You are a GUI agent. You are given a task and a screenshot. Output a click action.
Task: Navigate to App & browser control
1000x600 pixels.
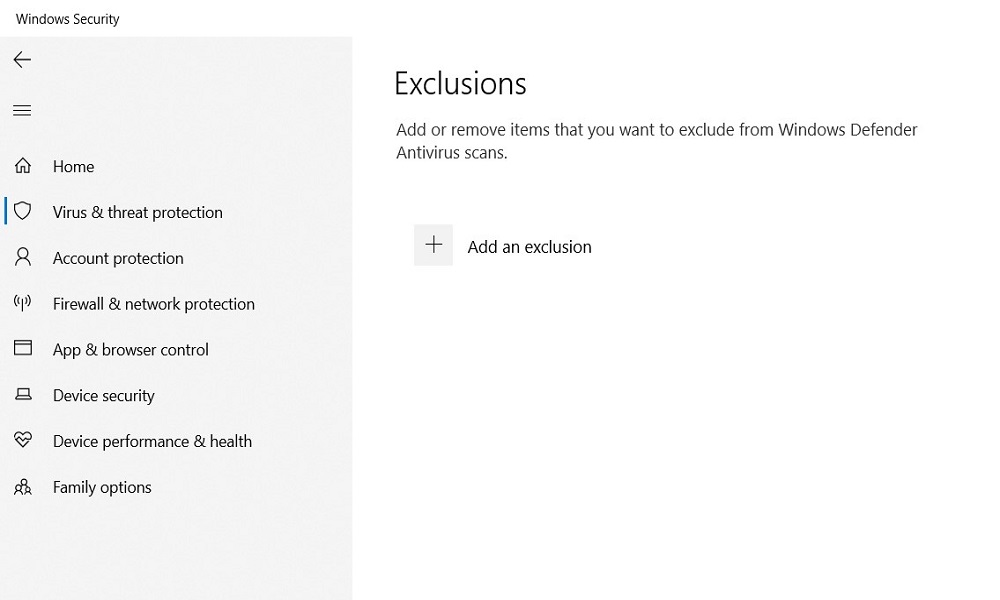131,350
